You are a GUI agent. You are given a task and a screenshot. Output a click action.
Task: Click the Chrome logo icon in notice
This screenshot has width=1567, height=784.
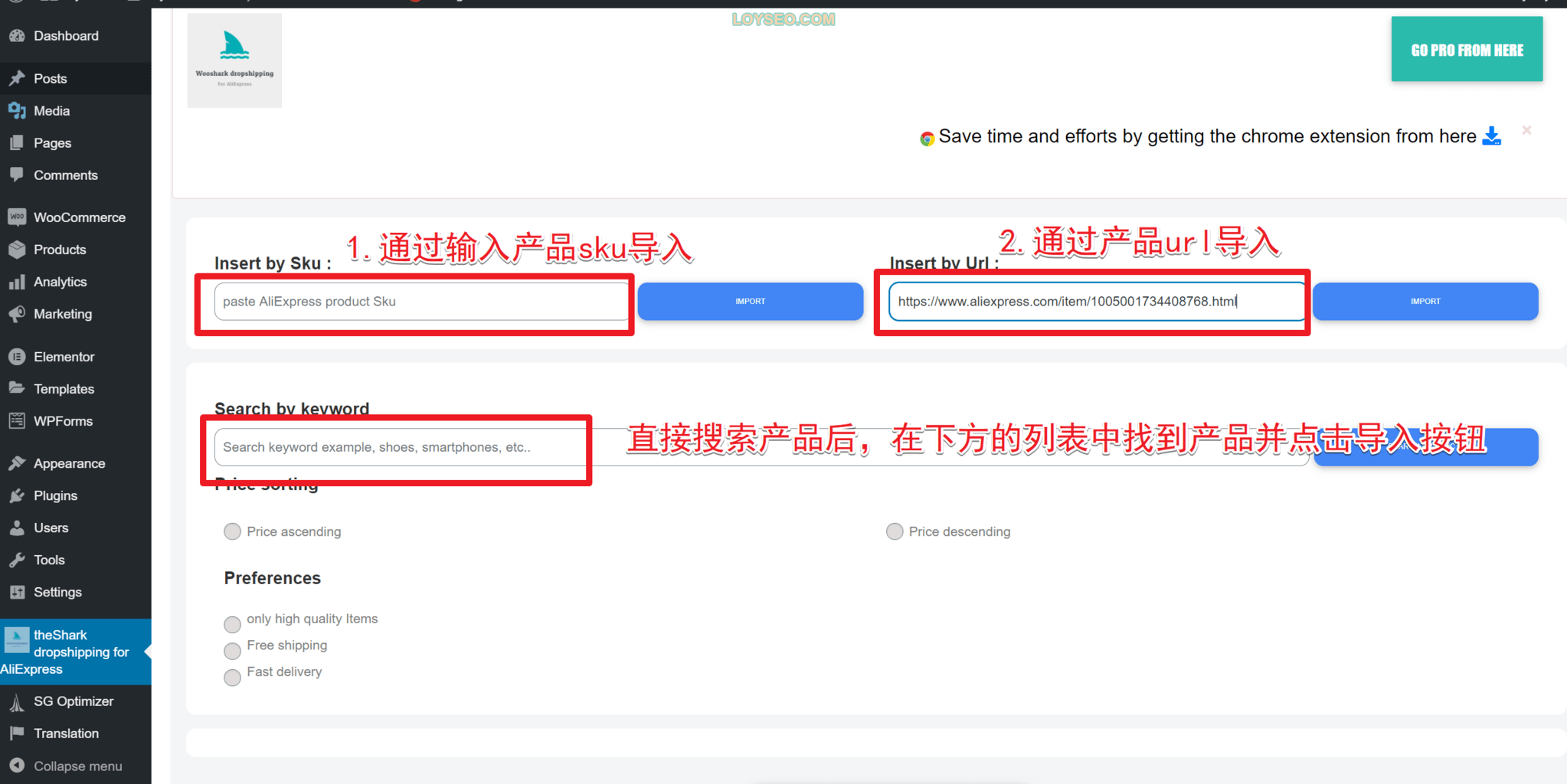927,139
